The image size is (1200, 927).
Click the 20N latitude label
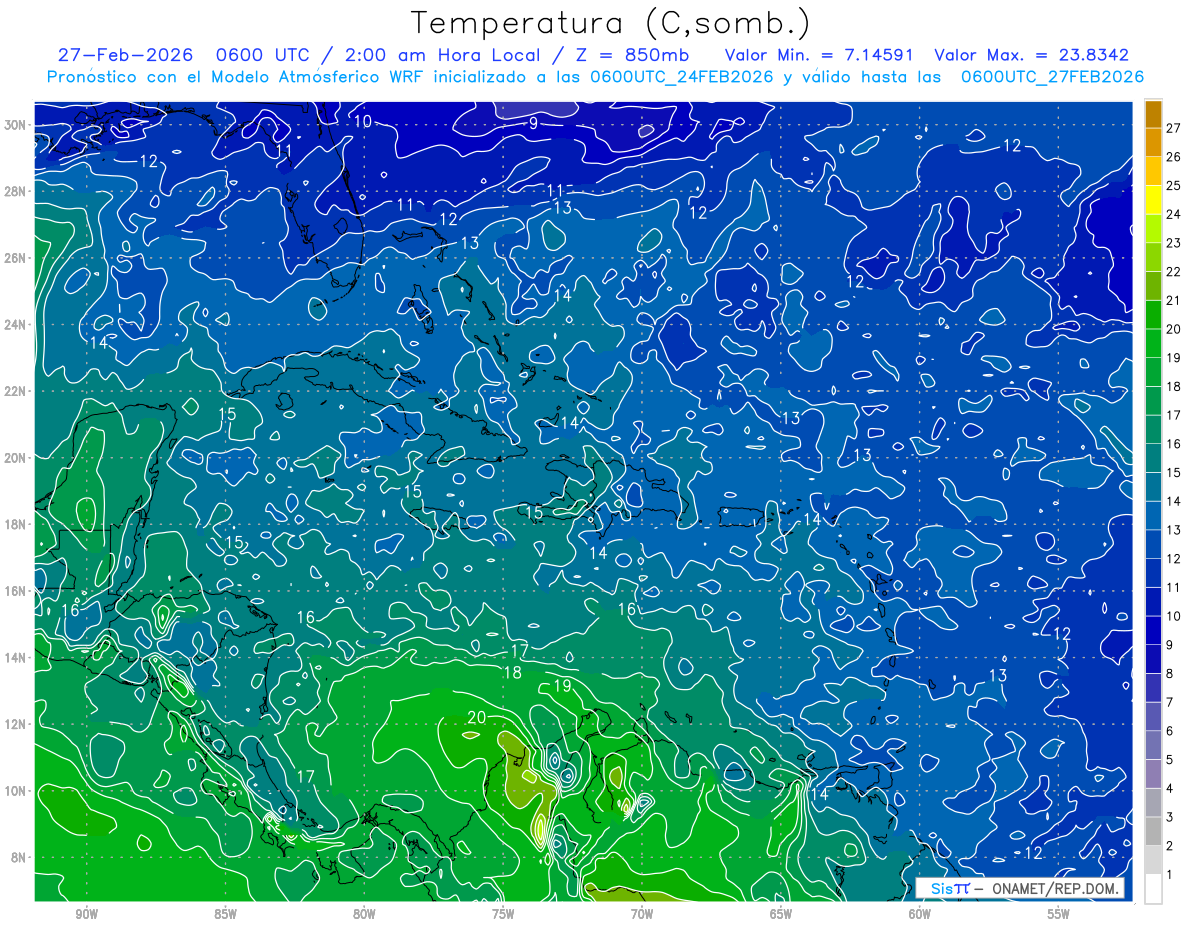[x=16, y=457]
